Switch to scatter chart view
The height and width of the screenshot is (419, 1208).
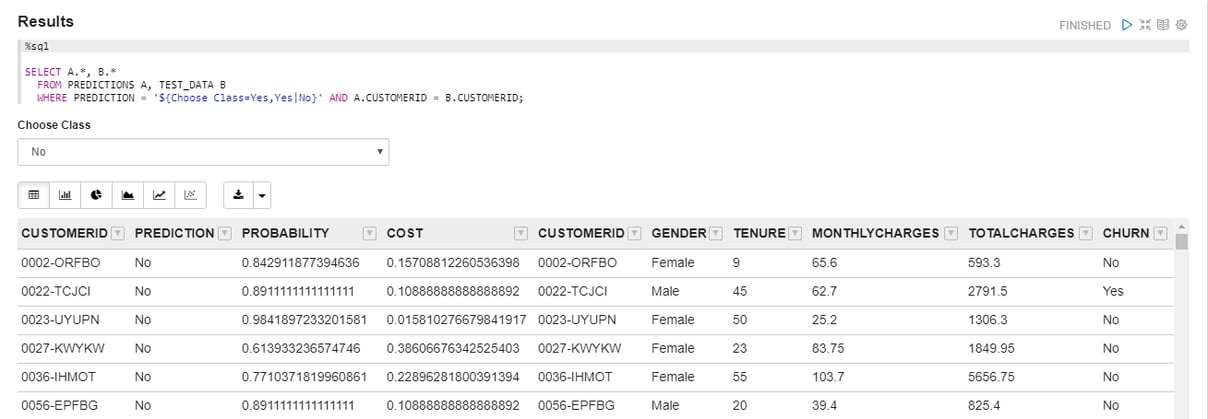[x=190, y=195]
